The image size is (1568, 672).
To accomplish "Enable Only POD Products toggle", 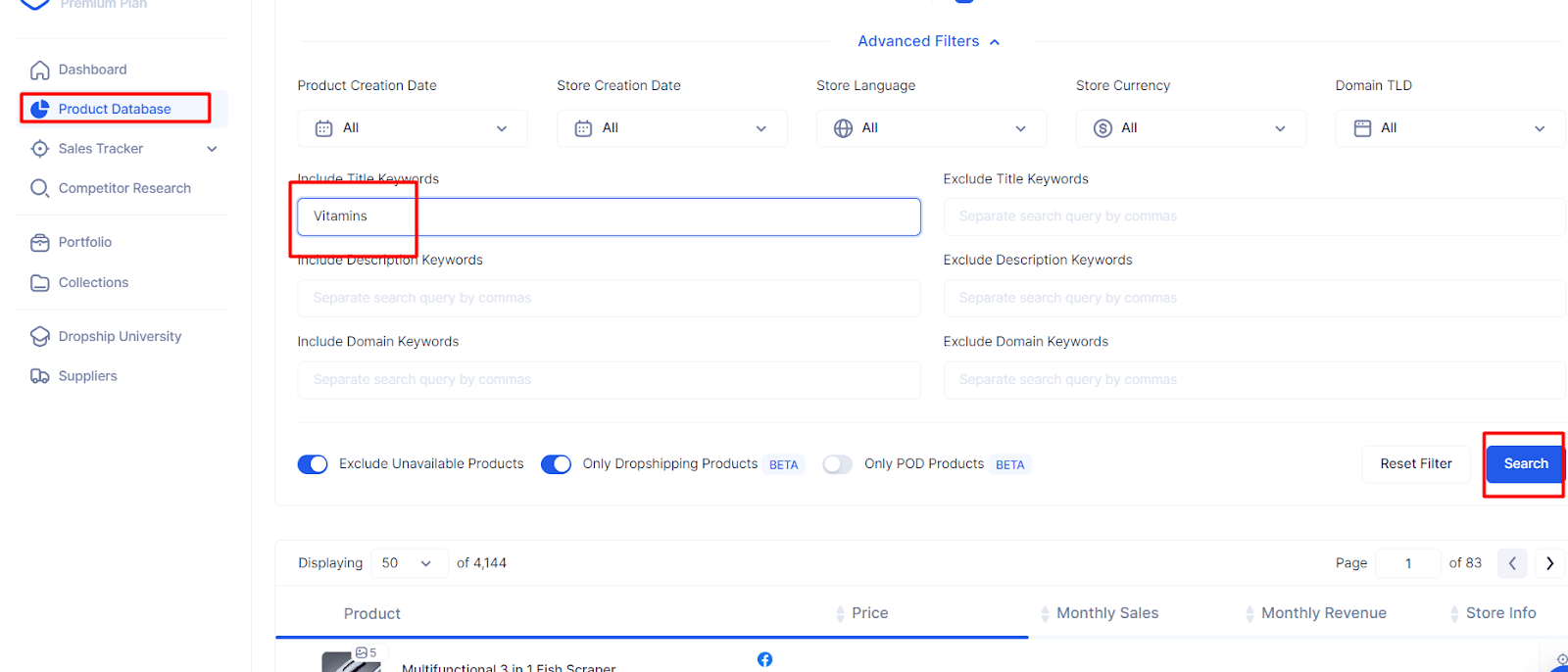I will (837, 464).
